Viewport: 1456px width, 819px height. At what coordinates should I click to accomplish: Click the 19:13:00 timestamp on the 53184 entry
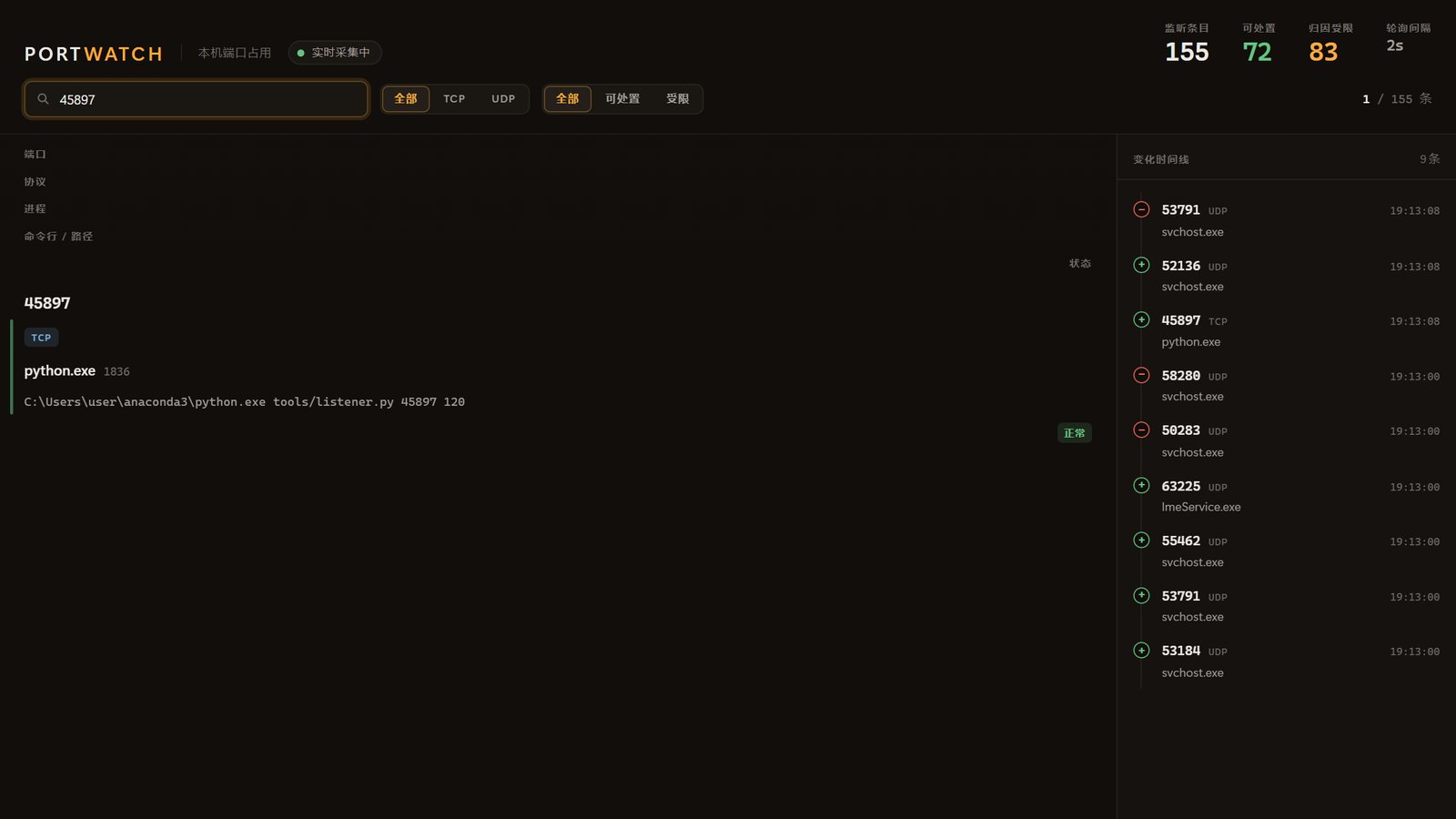pos(1414,652)
